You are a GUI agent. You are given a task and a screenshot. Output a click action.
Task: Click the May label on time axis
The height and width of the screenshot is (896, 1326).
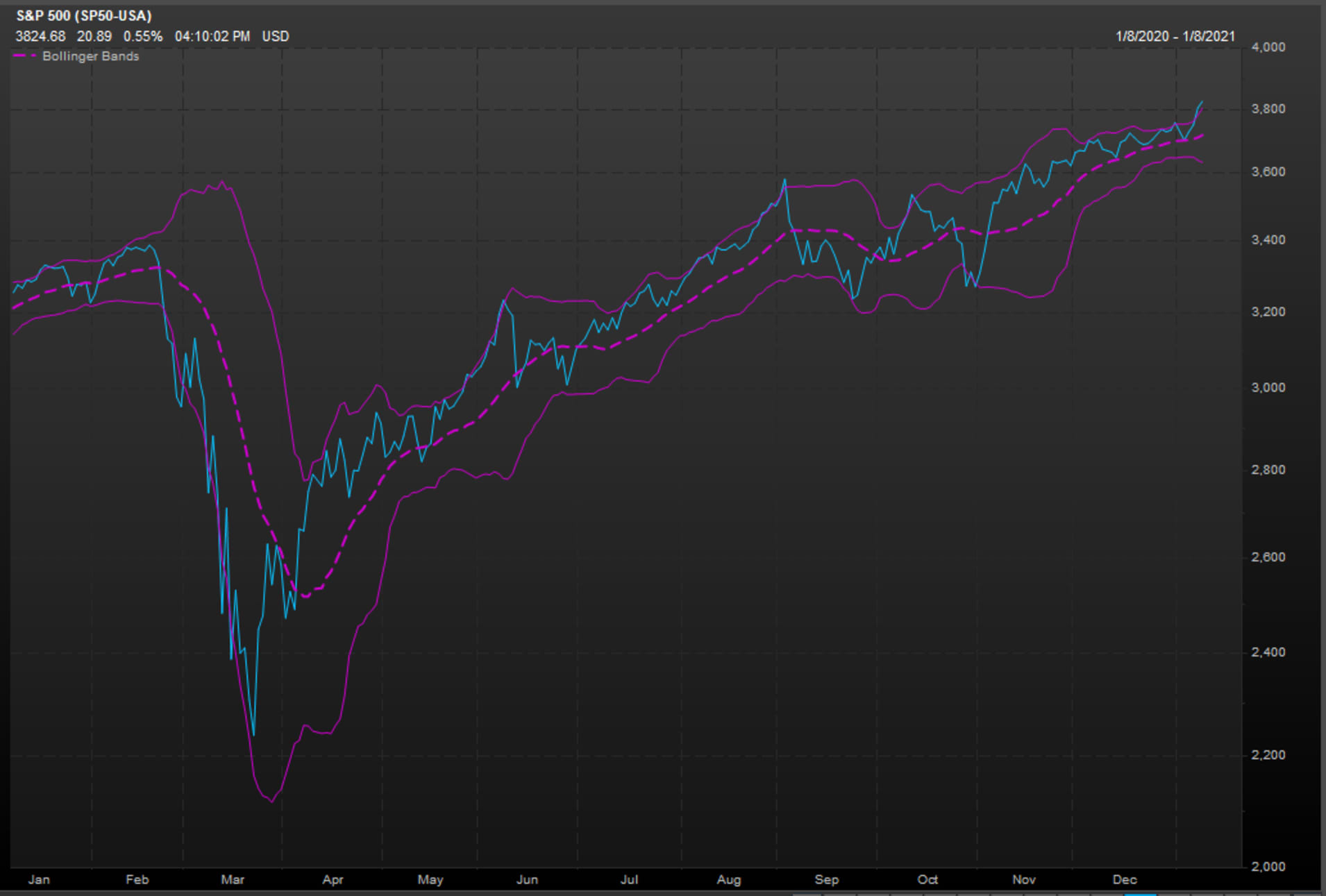pos(430,879)
